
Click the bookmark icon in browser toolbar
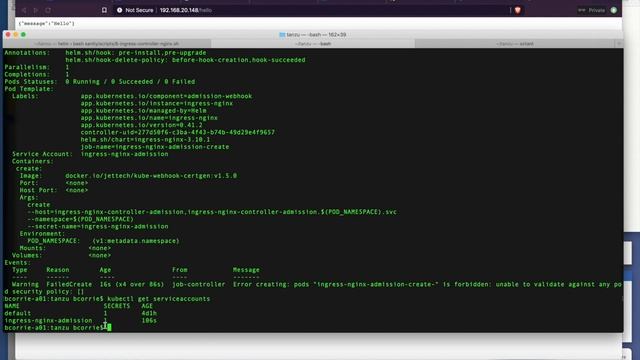(x=104, y=10)
